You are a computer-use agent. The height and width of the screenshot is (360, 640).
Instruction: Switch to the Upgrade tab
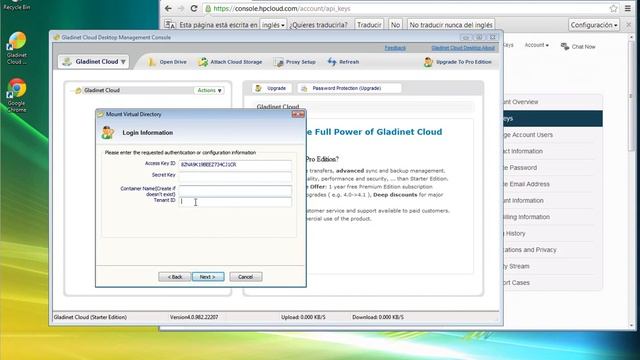pyautogui.click(x=271, y=88)
